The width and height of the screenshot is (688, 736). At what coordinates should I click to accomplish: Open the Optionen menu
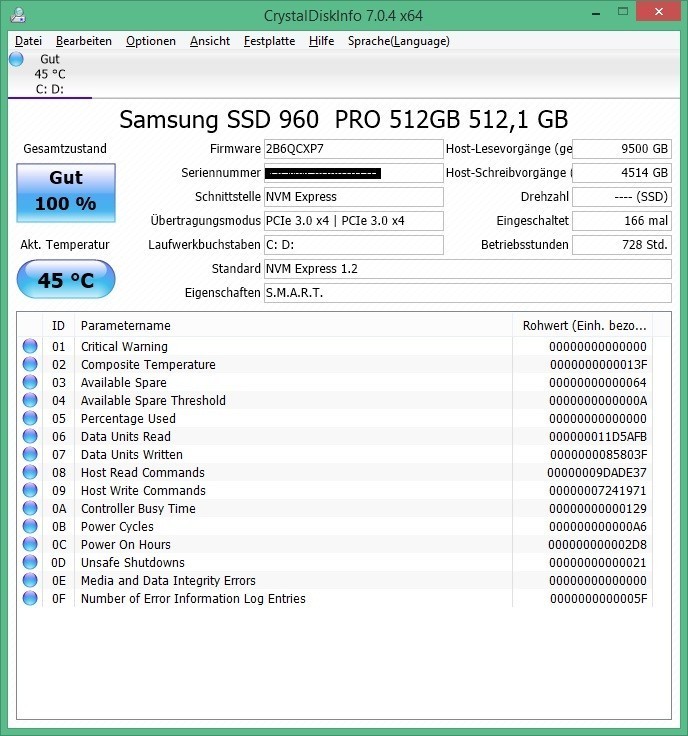pos(151,41)
